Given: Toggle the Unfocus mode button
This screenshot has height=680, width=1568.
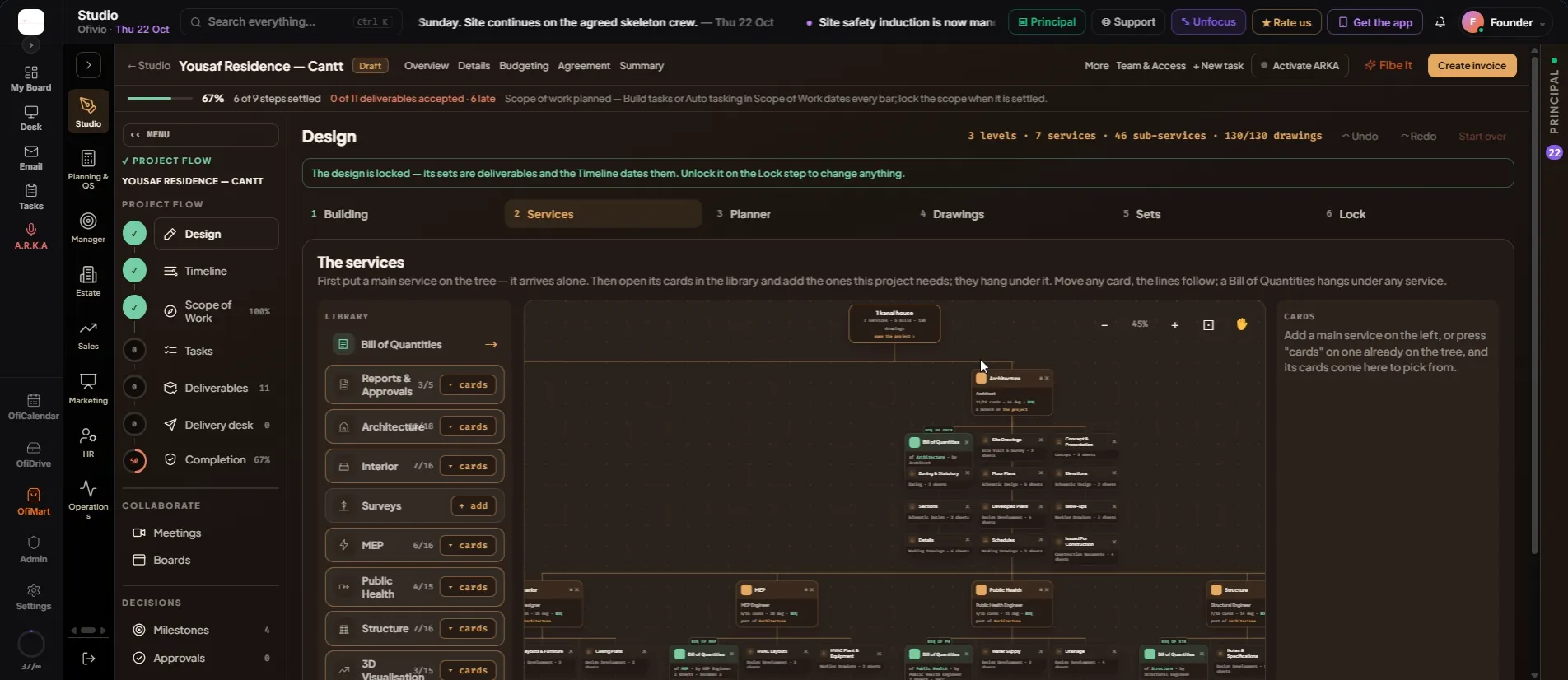Looking at the screenshot, I should click(x=1208, y=22).
